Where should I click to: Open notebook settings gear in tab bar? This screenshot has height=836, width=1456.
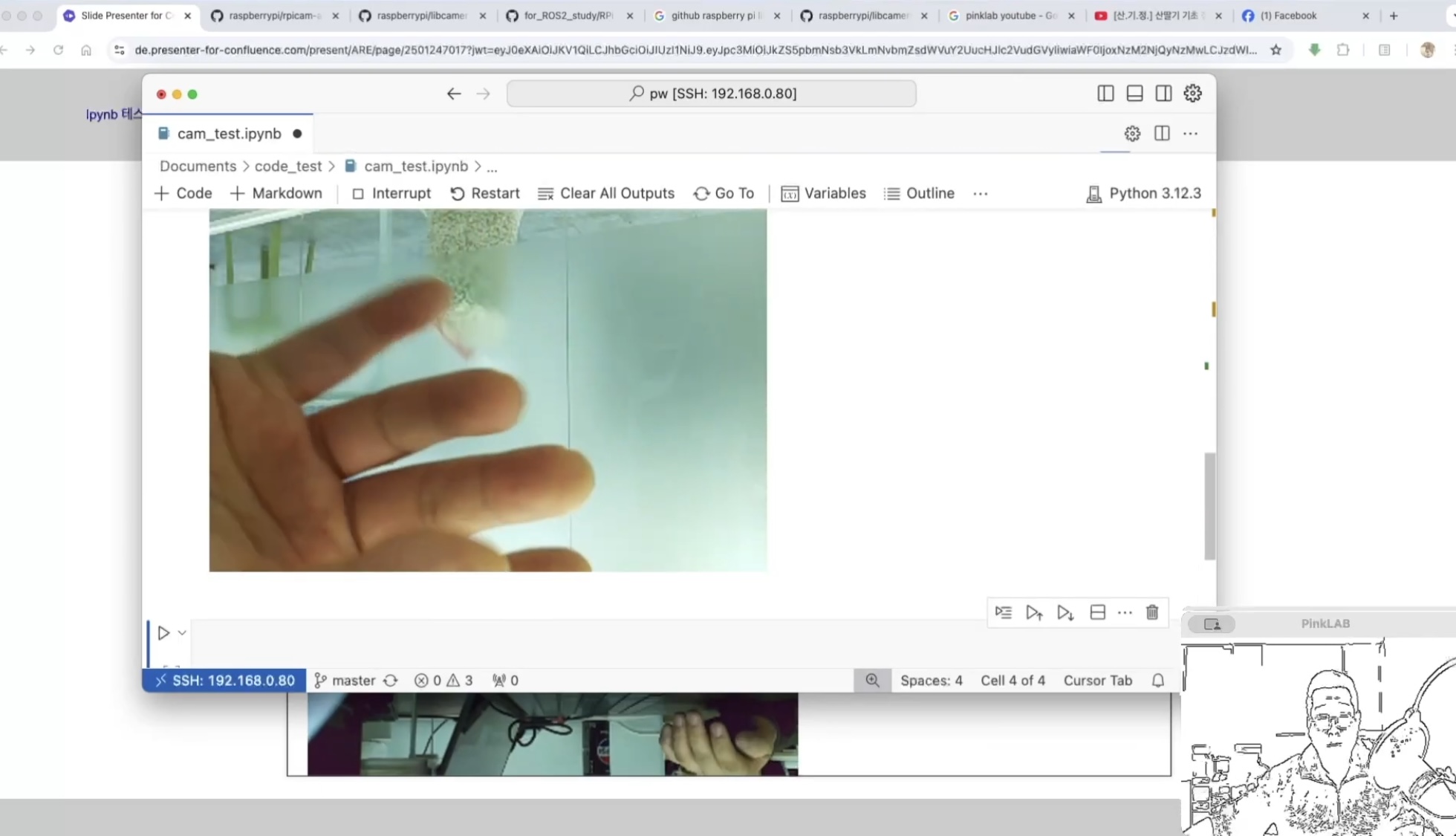(1132, 134)
